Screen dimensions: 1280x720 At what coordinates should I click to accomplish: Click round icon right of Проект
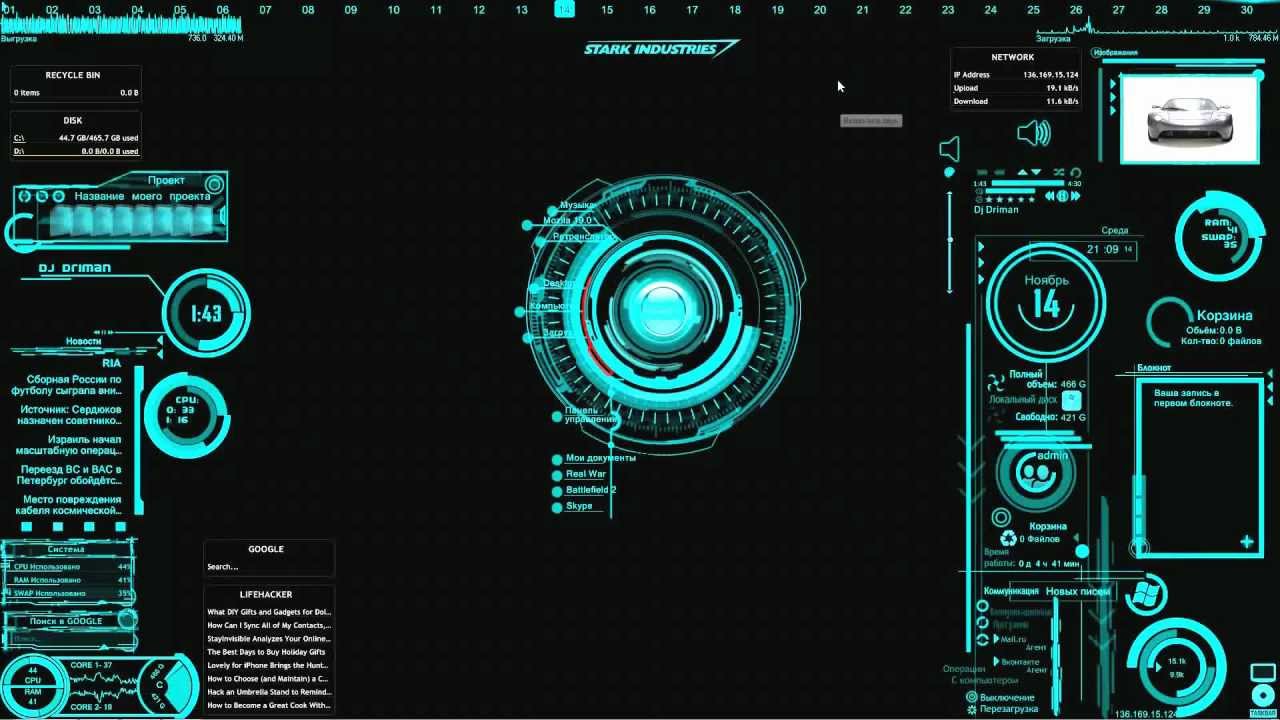214,184
